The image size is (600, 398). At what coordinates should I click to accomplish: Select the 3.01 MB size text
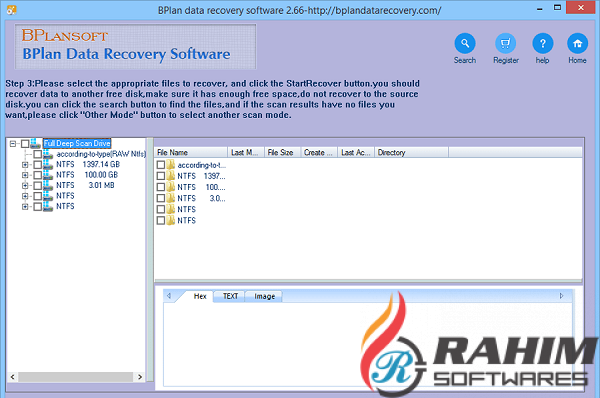coord(101,185)
